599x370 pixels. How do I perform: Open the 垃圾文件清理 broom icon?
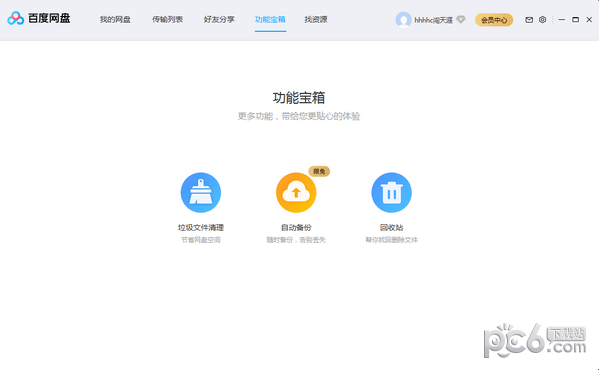click(x=201, y=192)
